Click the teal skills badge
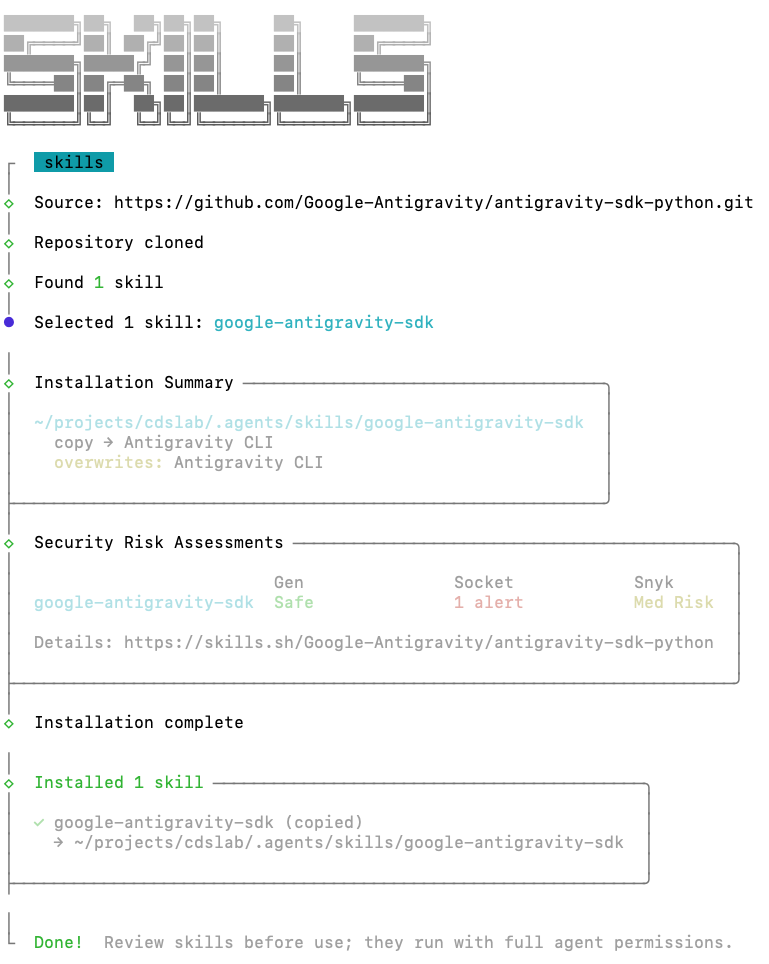 74,162
